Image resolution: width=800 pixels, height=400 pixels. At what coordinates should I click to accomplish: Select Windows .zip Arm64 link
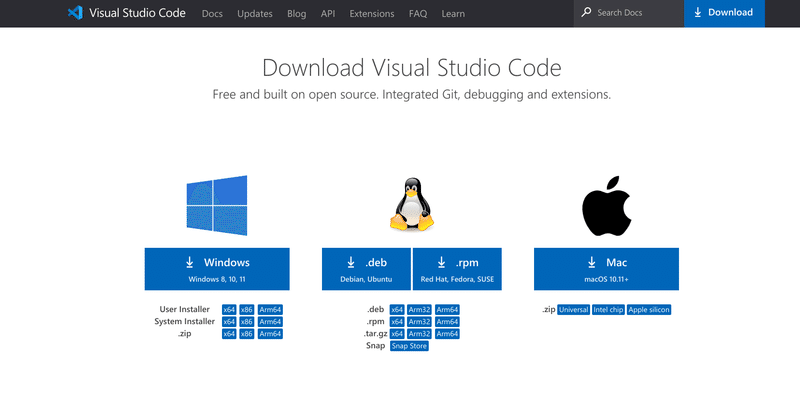270,334
